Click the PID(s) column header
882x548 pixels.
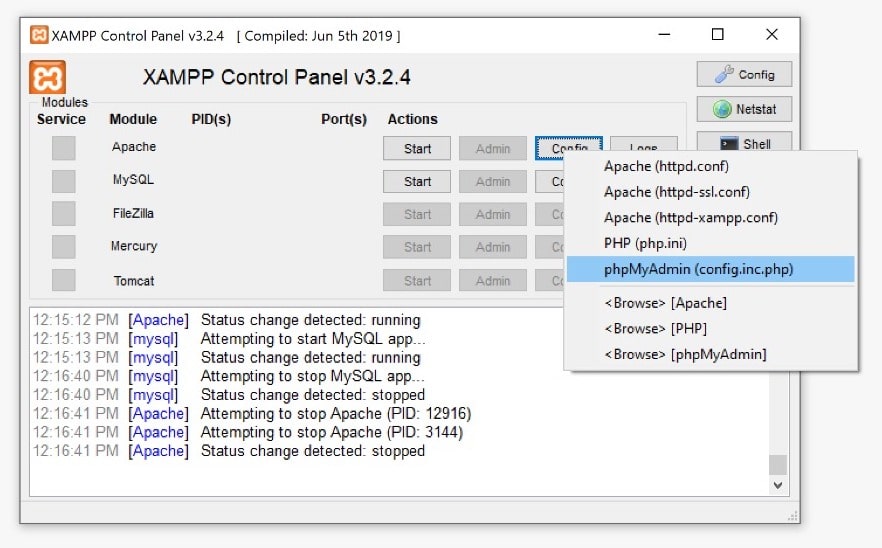point(211,119)
